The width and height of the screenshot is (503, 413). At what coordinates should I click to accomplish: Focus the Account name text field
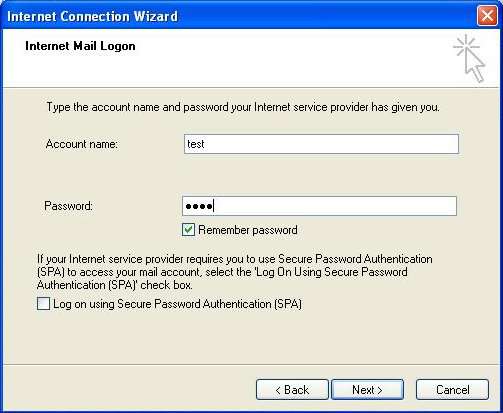(321, 144)
